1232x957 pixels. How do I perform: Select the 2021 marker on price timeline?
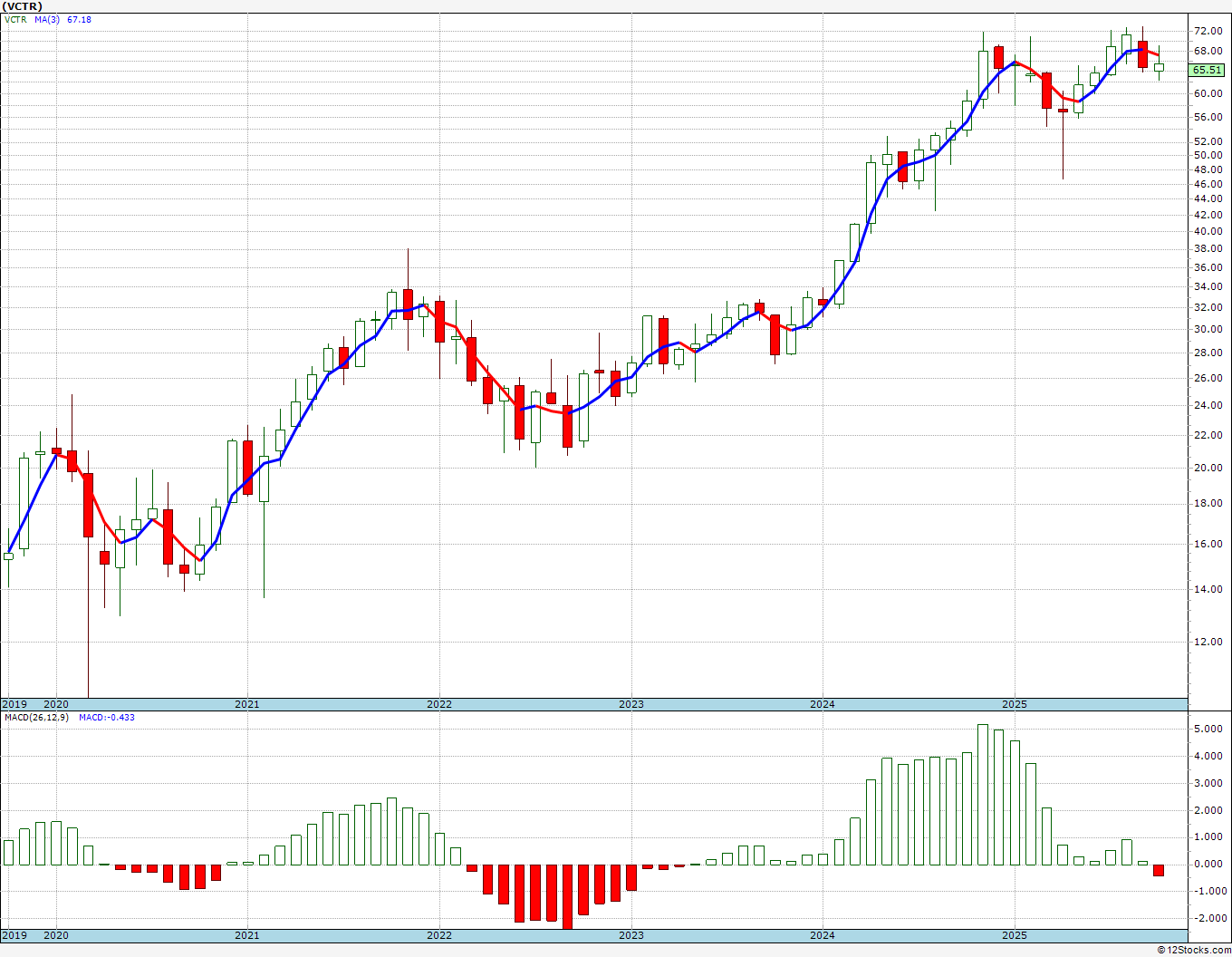[x=247, y=704]
